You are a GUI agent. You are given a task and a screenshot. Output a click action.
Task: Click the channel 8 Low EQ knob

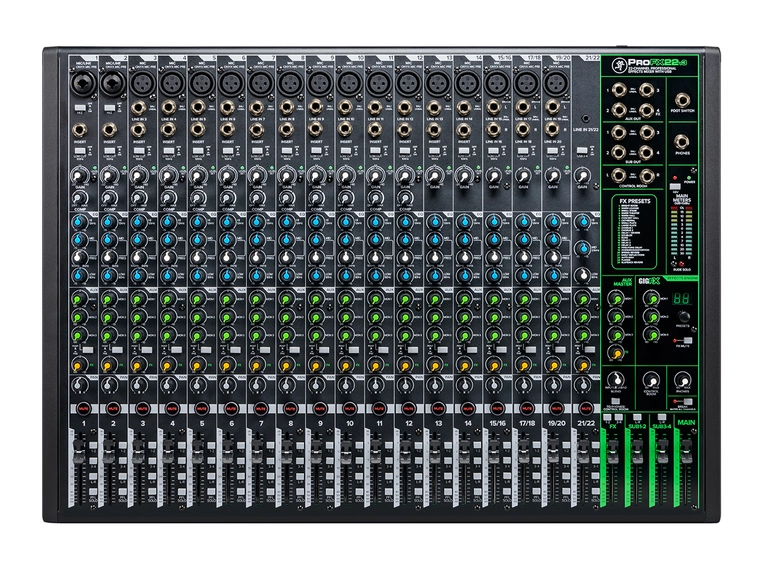(286, 275)
